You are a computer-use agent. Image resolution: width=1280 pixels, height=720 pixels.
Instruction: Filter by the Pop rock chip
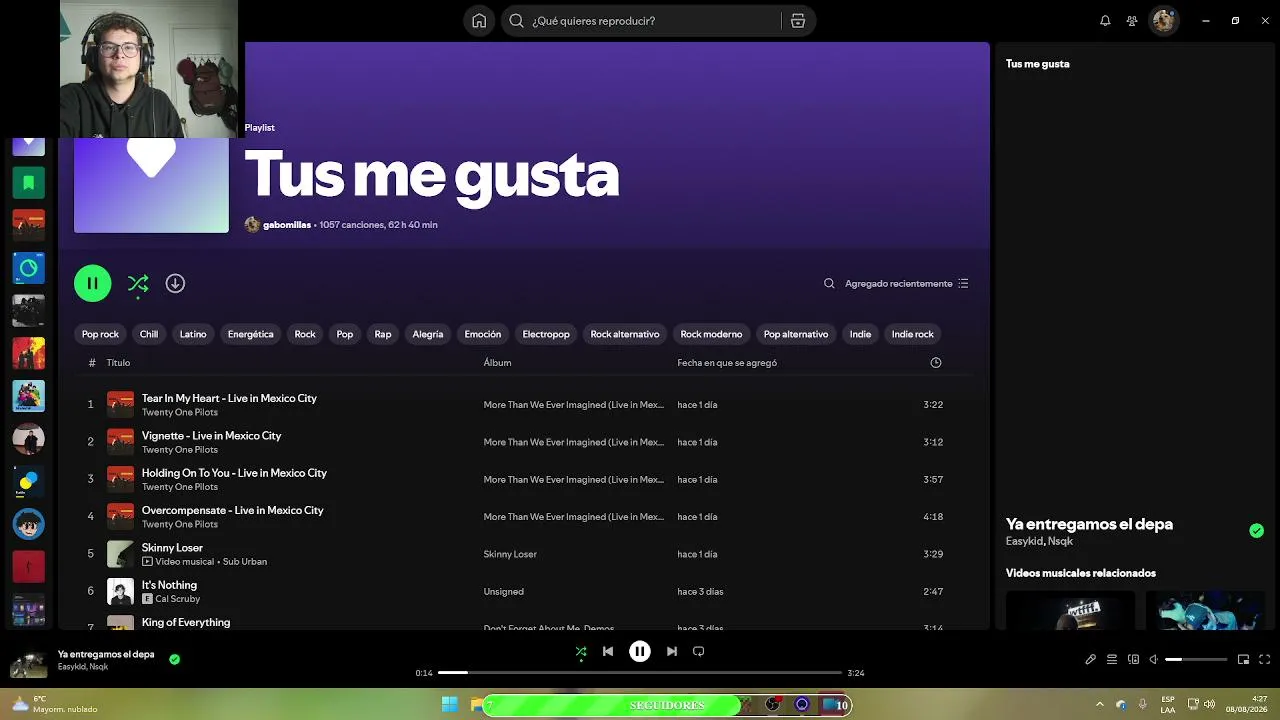[x=100, y=335]
